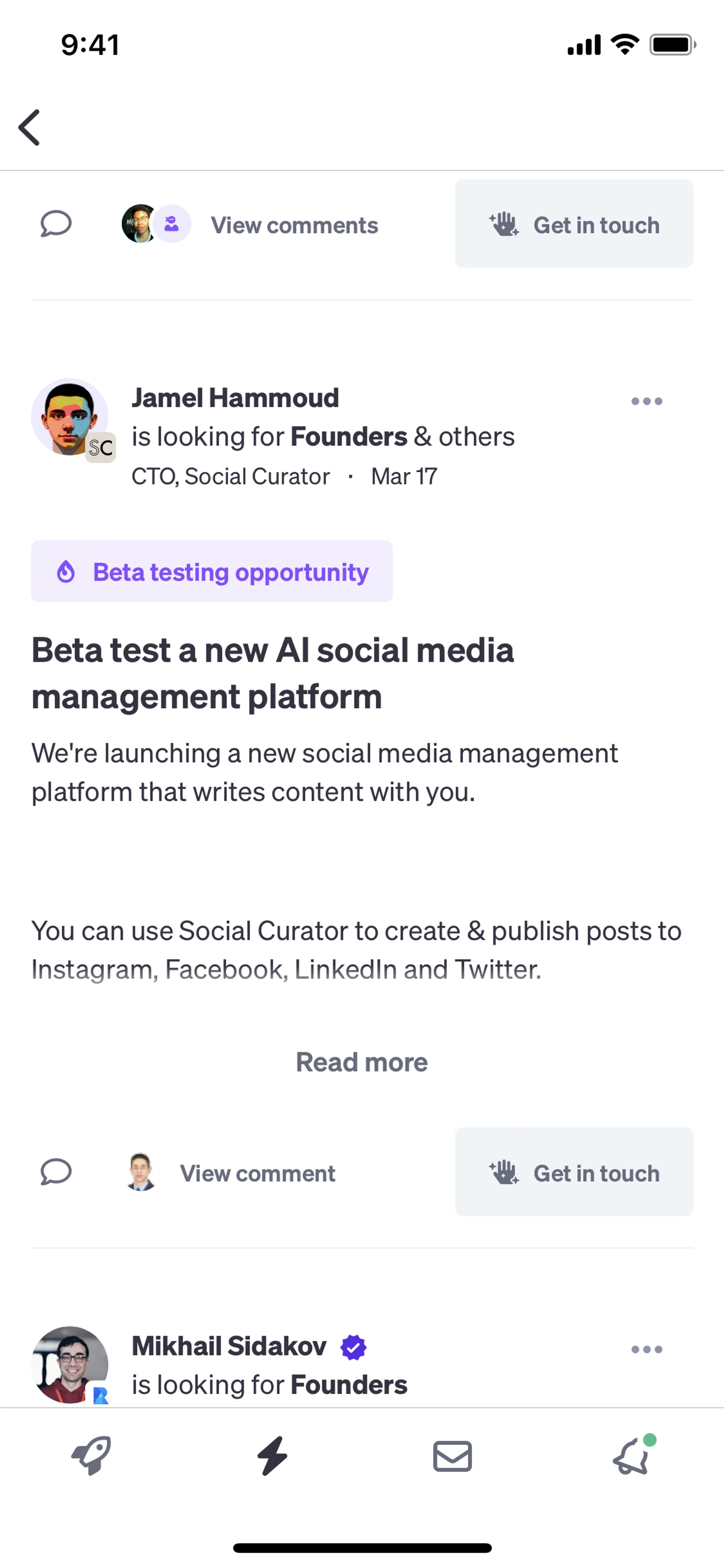Tap Mikhail Sidakov's verified badge
The height and width of the screenshot is (1568, 724).
(x=353, y=1347)
